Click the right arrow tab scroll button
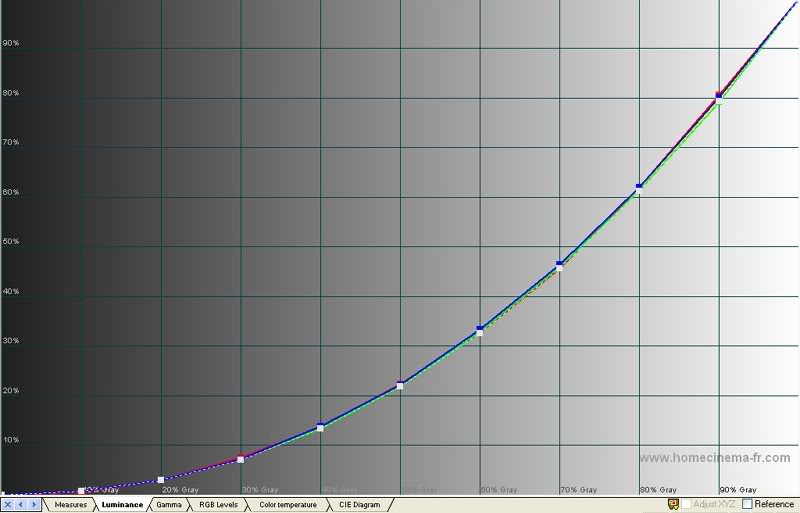 pyautogui.click(x=34, y=505)
